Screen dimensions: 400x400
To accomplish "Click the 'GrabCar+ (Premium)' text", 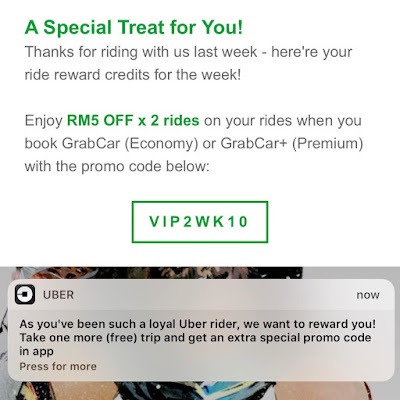I will coord(292,144).
